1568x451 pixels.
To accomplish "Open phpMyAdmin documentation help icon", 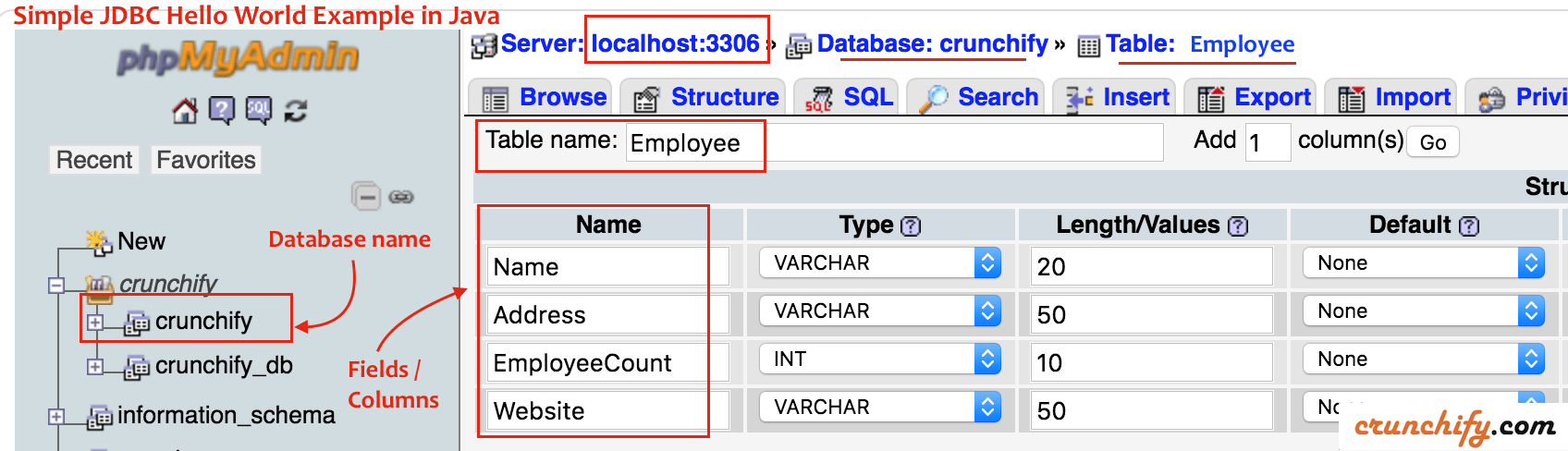I will pyautogui.click(x=222, y=111).
